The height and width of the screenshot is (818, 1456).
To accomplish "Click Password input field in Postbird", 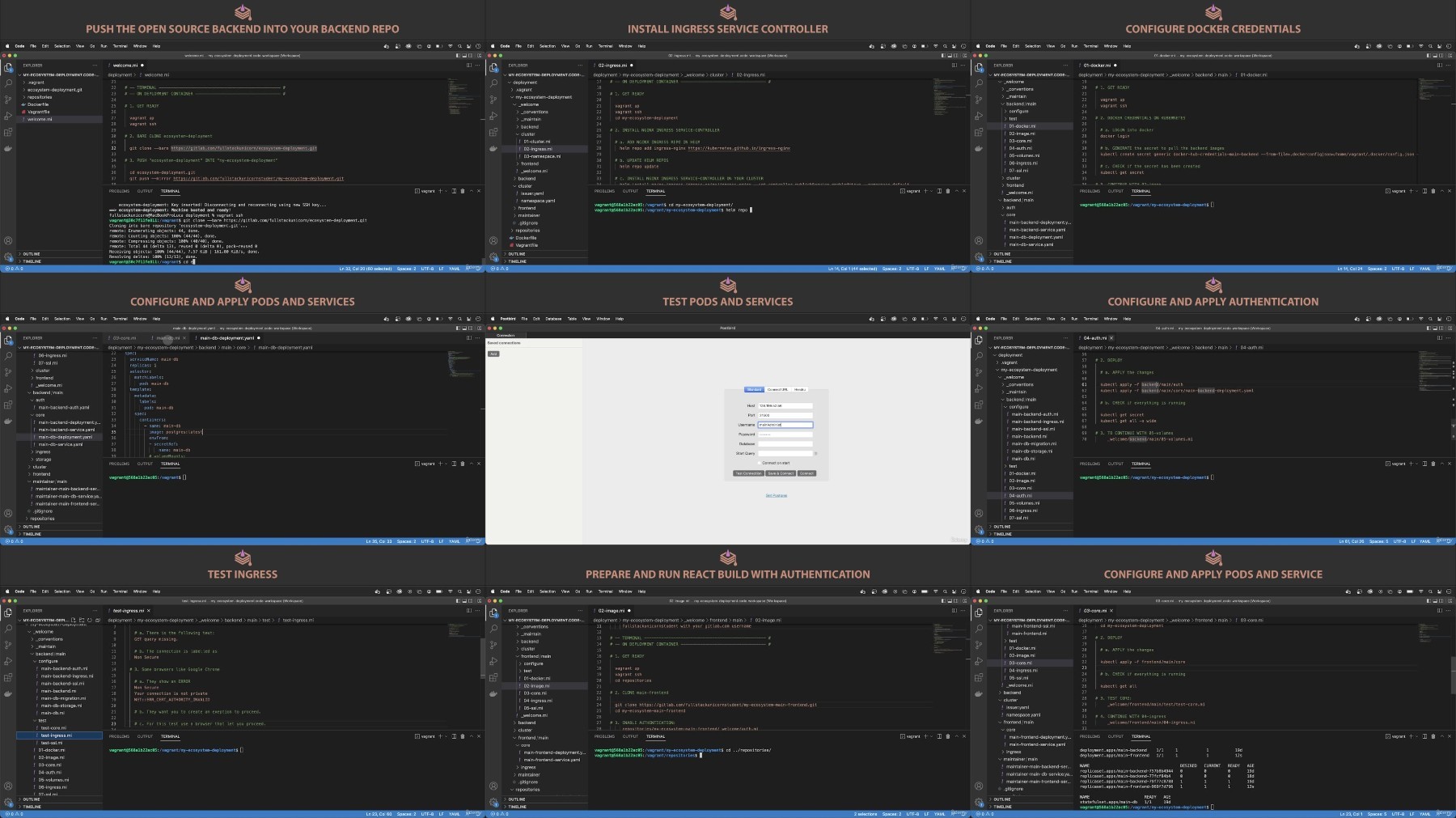I will point(785,434).
